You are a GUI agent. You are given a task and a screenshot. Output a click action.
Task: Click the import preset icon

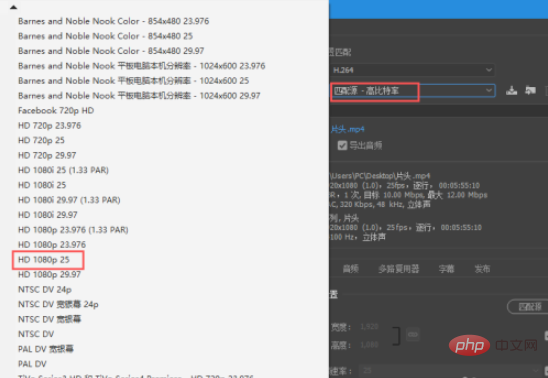(x=531, y=91)
